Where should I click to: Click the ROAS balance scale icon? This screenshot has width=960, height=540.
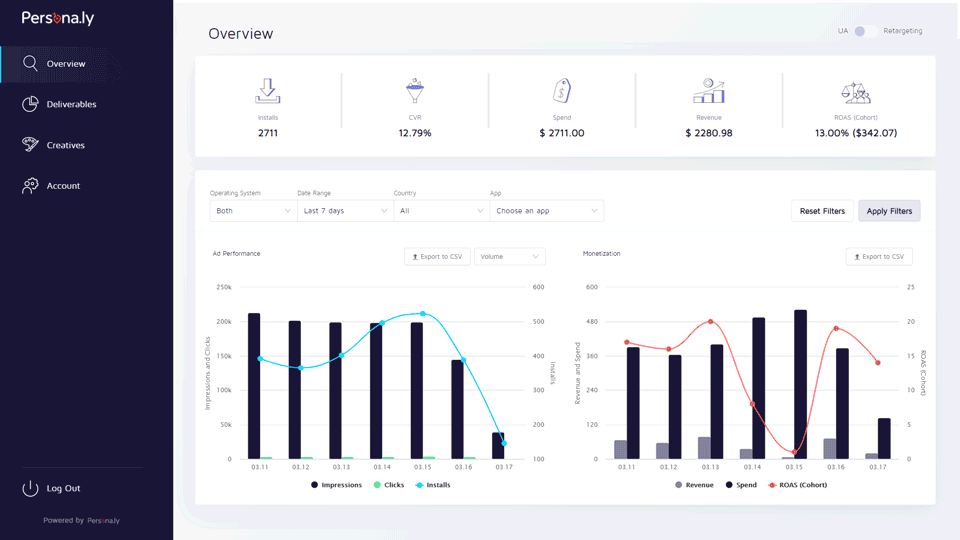click(855, 92)
